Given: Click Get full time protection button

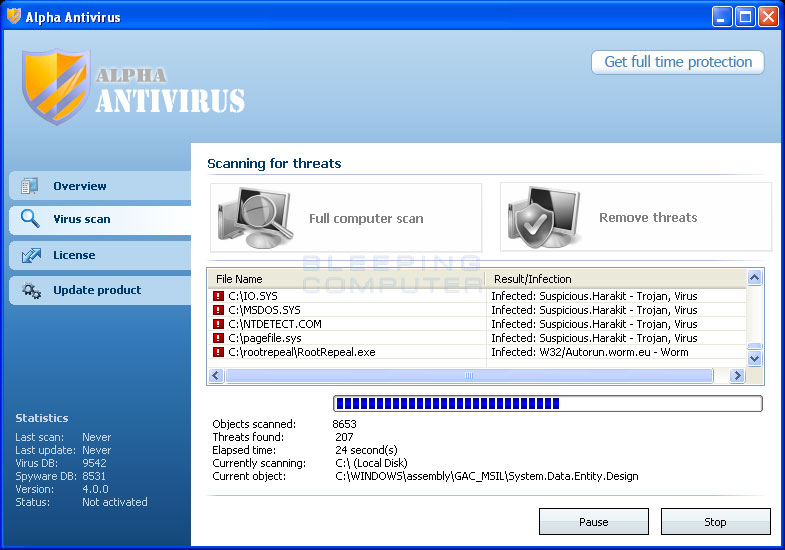Looking at the screenshot, I should (678, 62).
